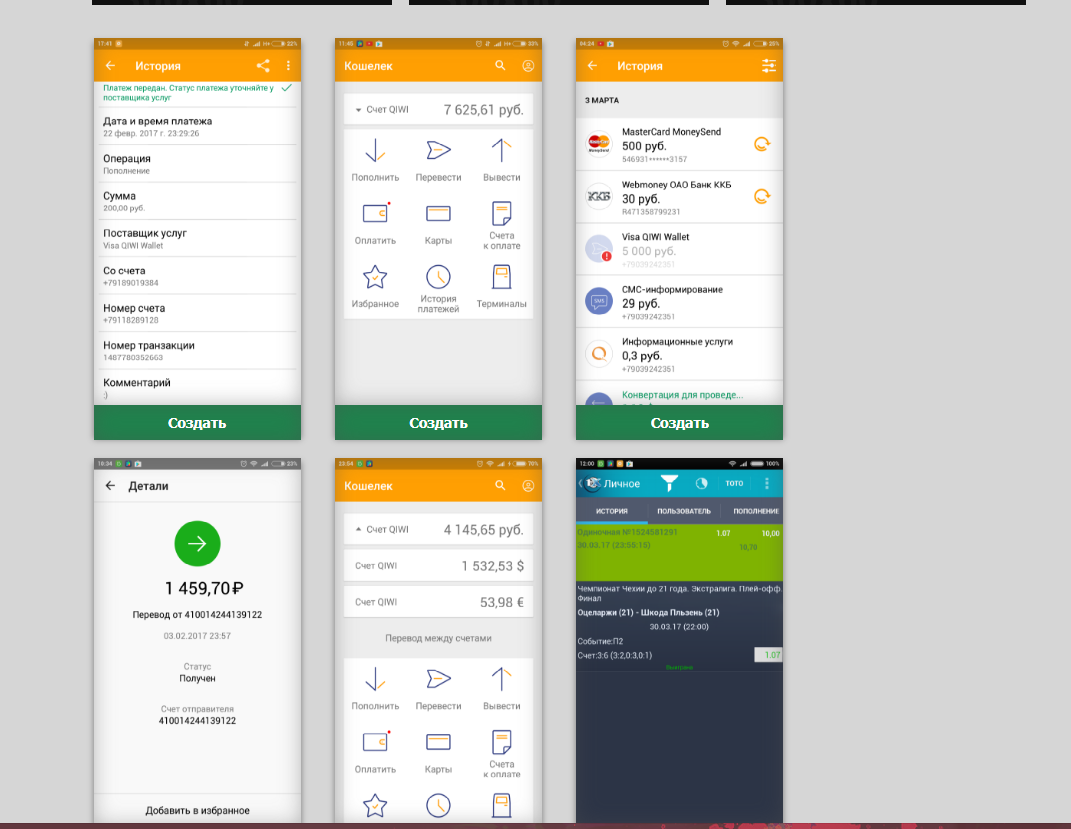Tap search icon in 7 625,61 руб. wallet card

click(x=500, y=66)
